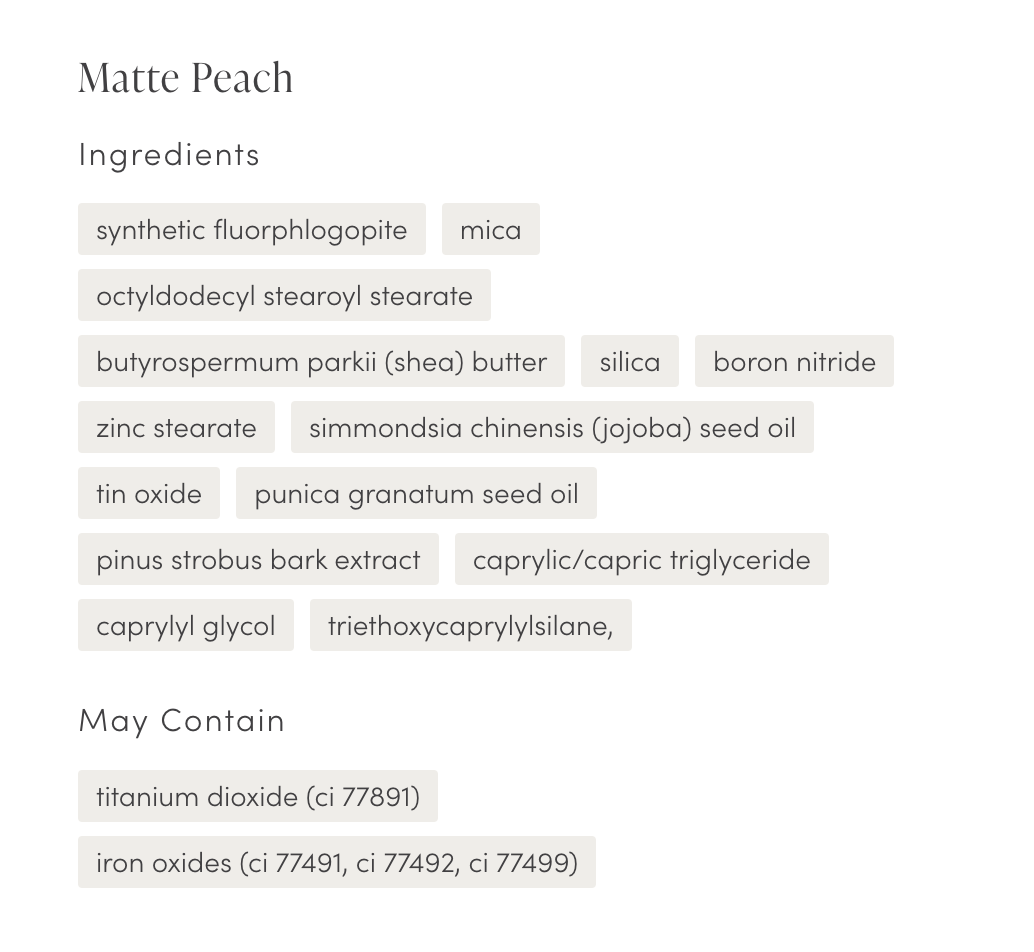
Task: Click the pinus strobus bark extract tag
Action: [258, 560]
